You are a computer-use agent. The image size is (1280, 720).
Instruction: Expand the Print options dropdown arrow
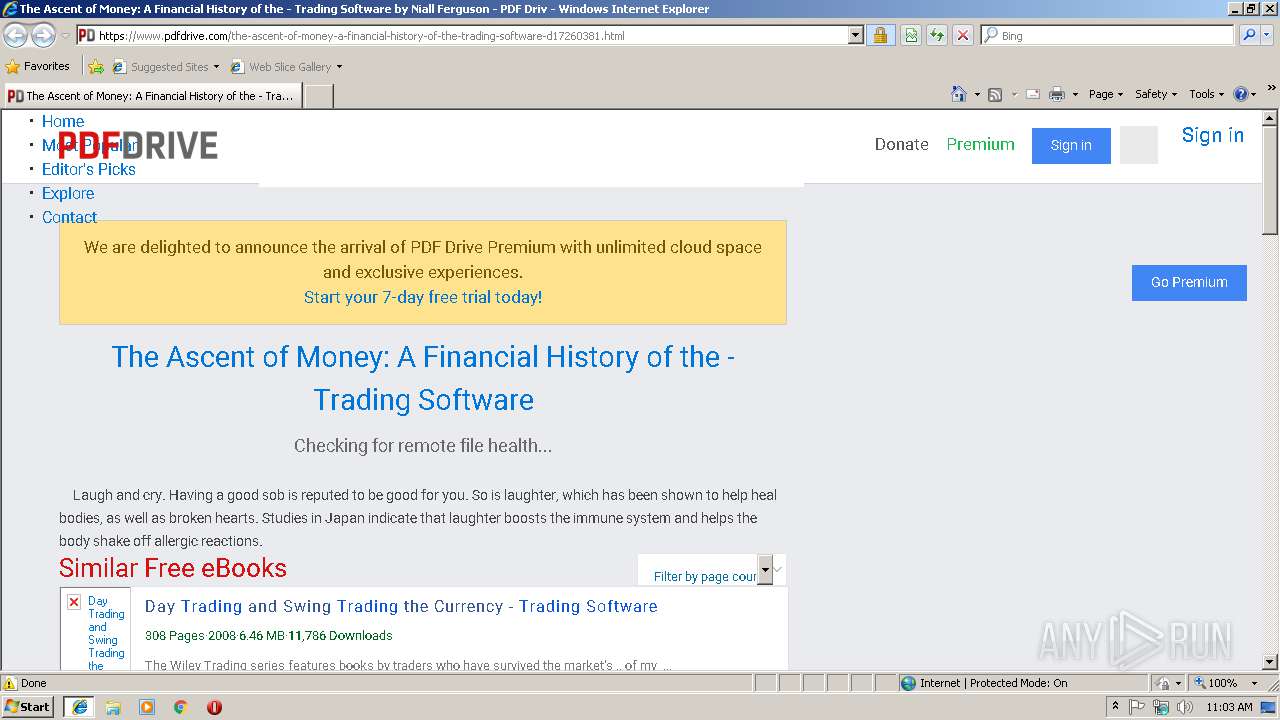(x=1075, y=94)
